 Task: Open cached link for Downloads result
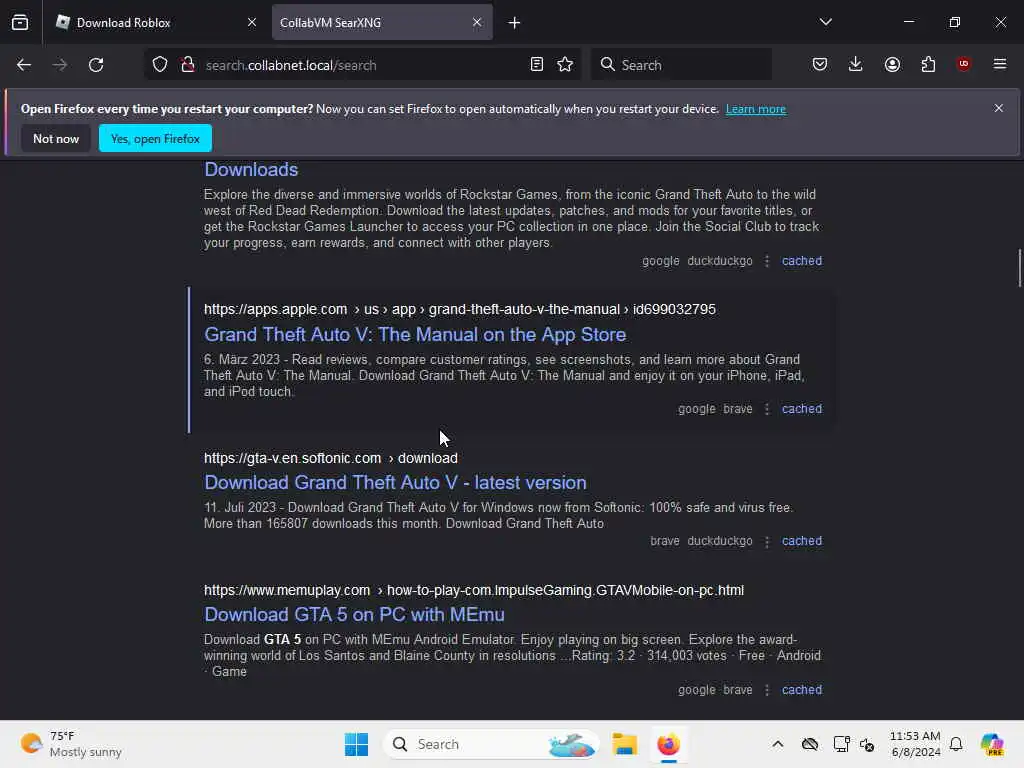pos(802,261)
